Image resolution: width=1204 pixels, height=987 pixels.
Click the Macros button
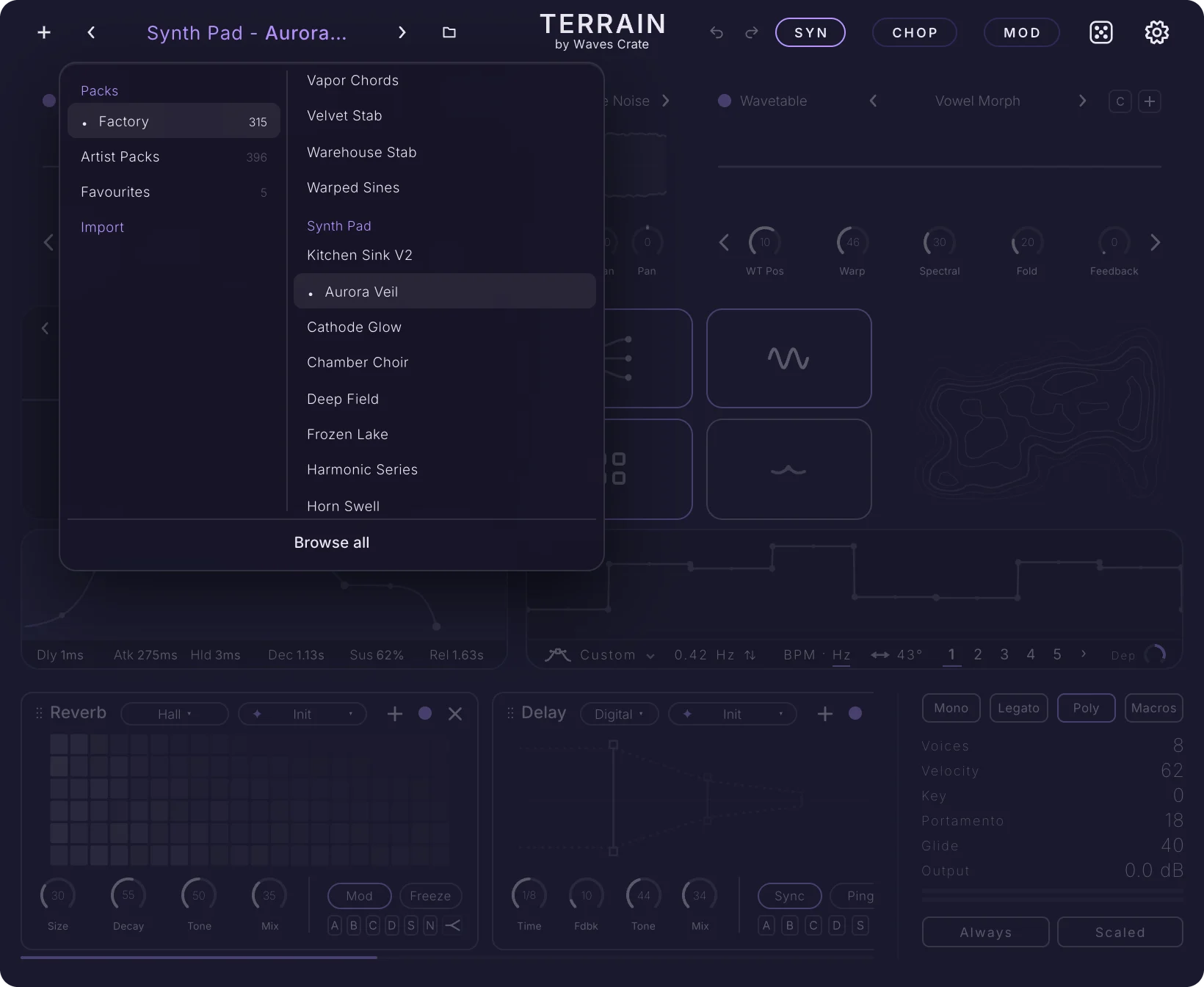coord(1154,708)
